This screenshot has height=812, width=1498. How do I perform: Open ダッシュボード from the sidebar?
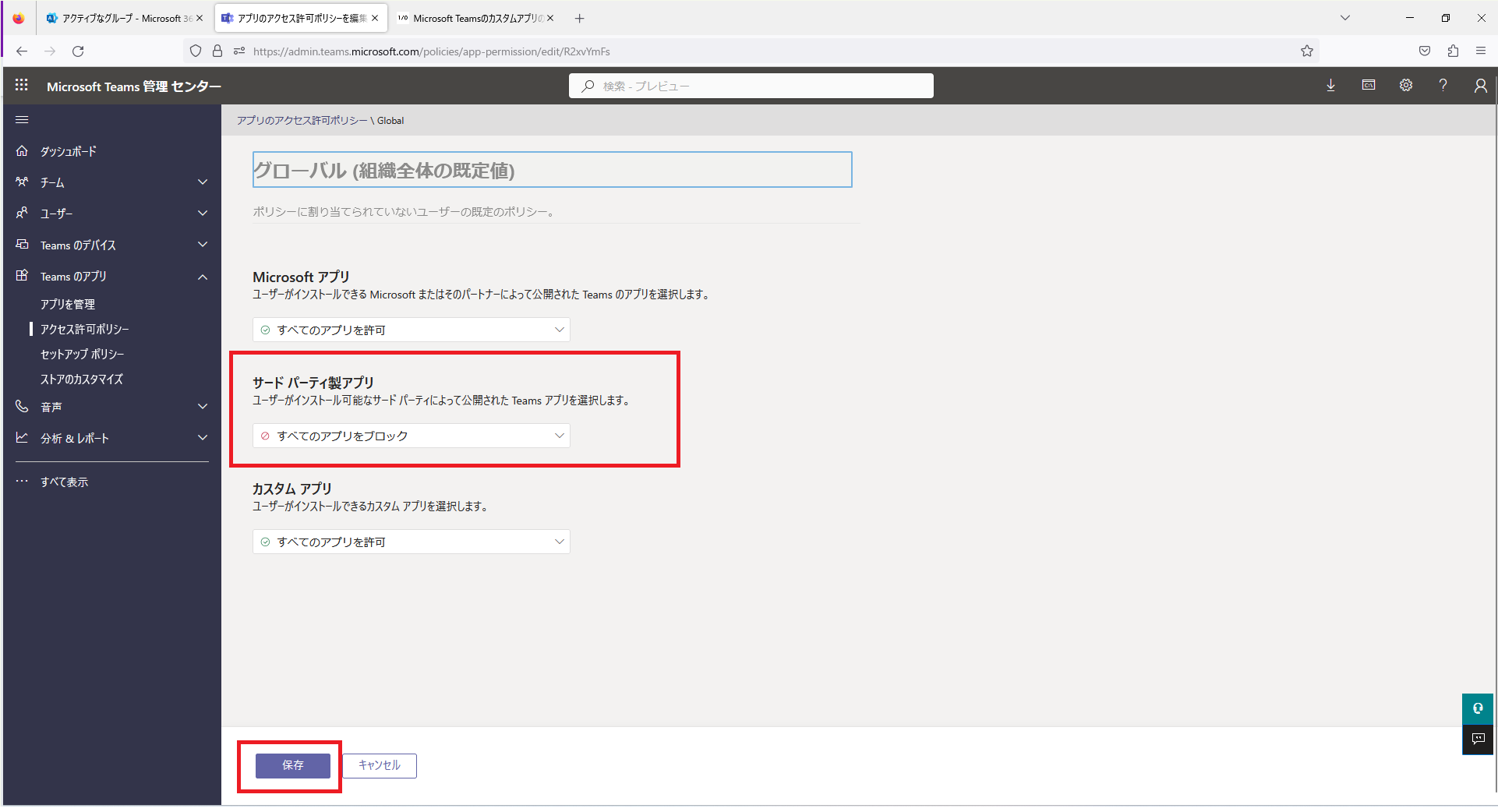(x=69, y=151)
